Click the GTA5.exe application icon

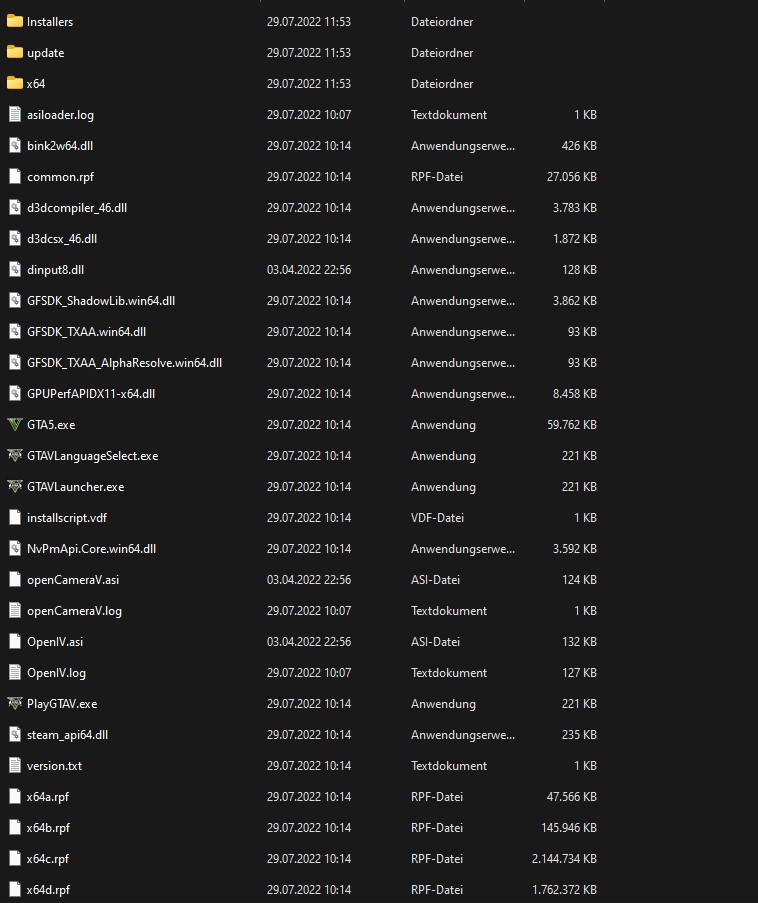coord(15,425)
